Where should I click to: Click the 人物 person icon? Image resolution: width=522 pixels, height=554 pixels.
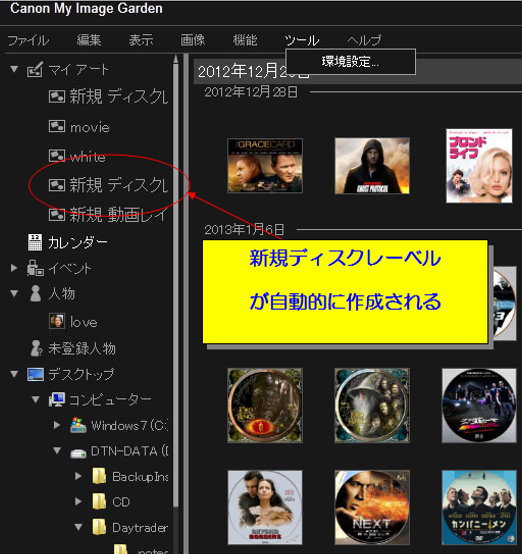point(35,294)
